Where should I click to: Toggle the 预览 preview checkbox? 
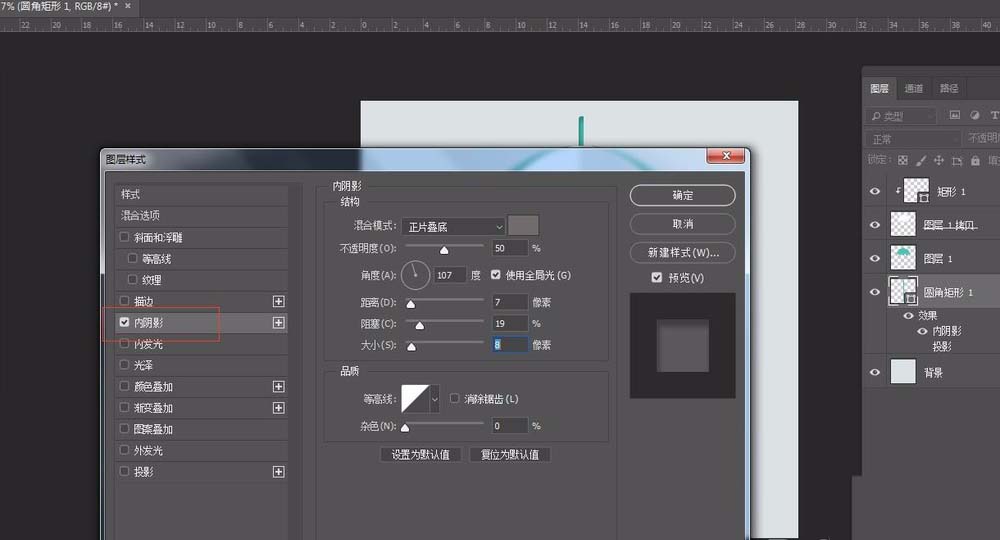click(x=656, y=277)
